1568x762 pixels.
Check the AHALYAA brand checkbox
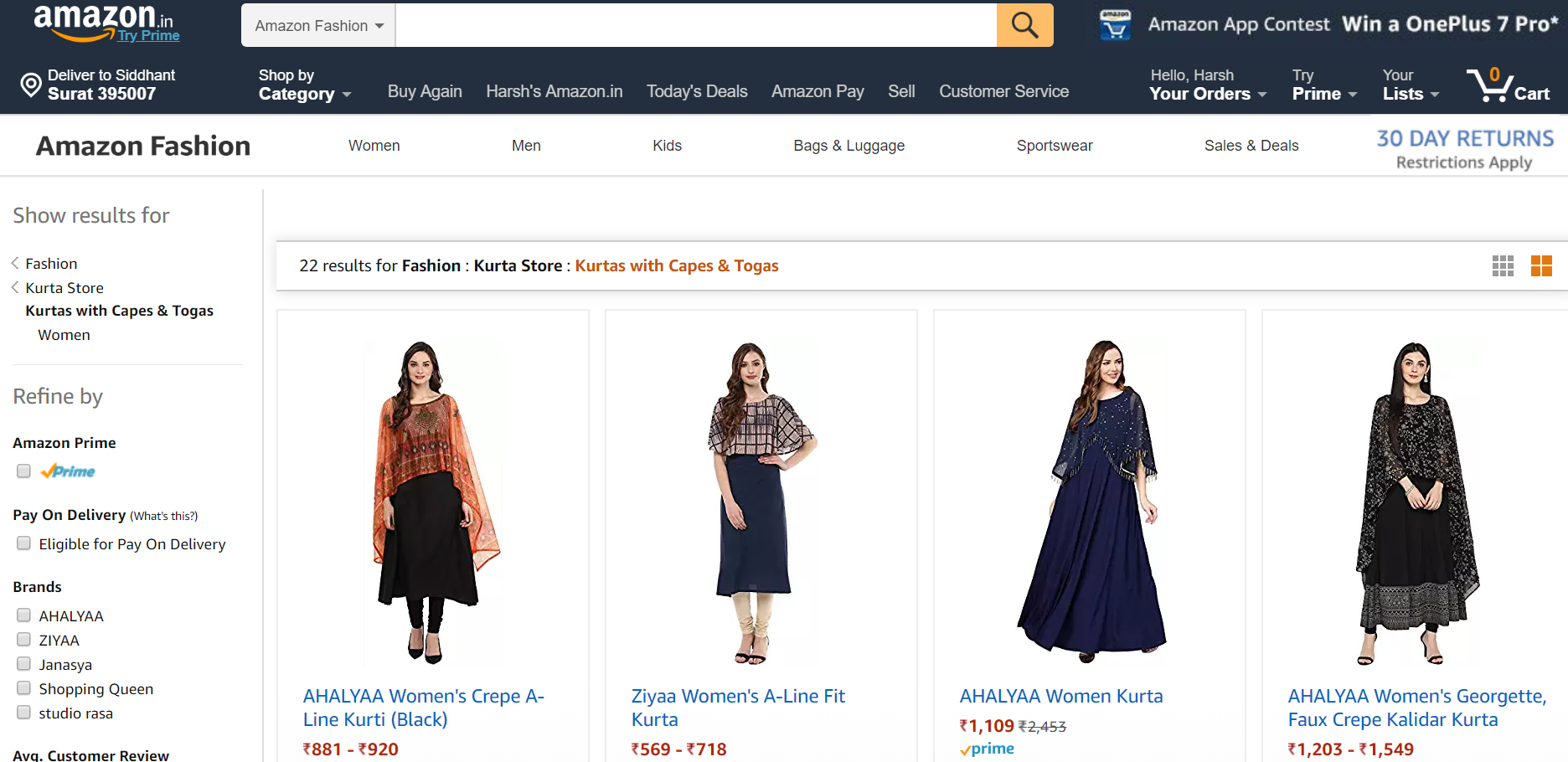point(23,615)
